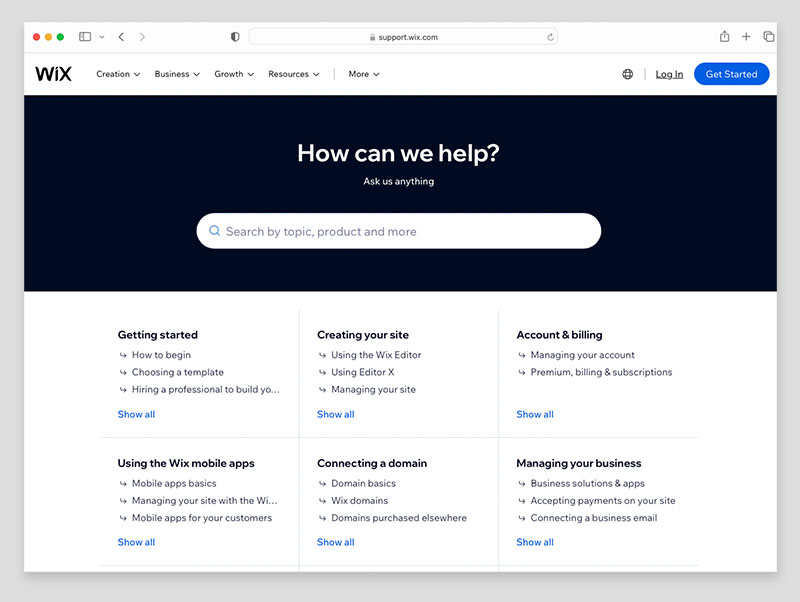Image resolution: width=800 pixels, height=602 pixels.
Task: Expand the More menu
Action: [x=364, y=74]
